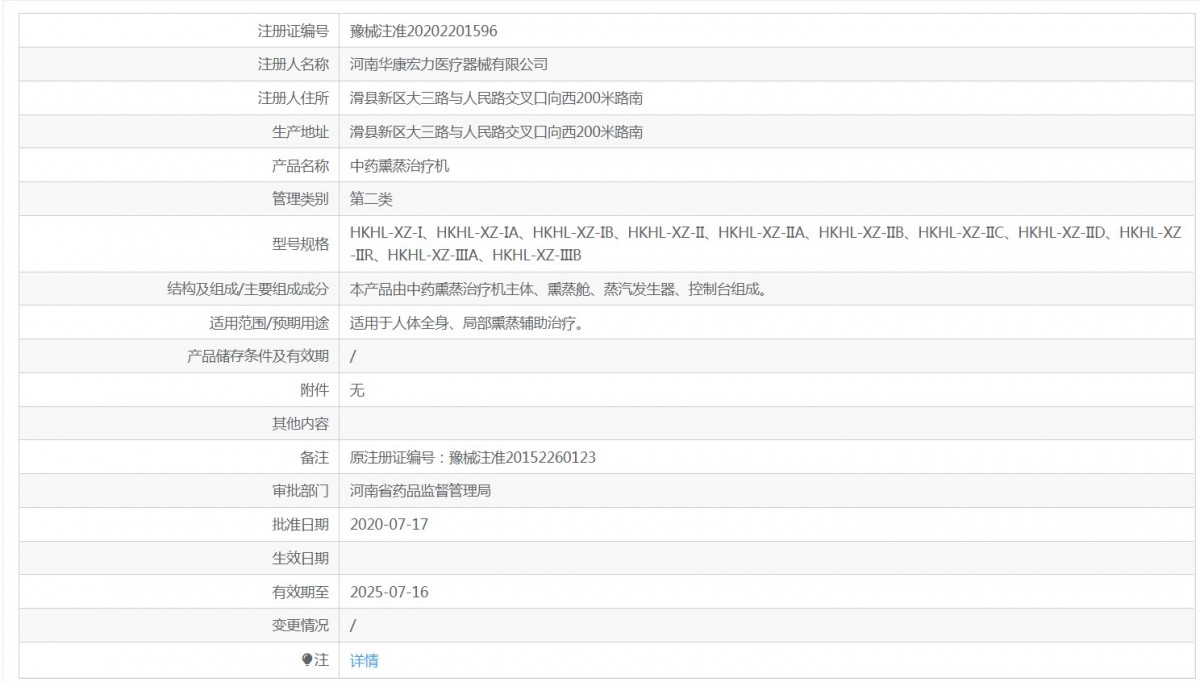Select the structure composition description text

tap(558, 290)
